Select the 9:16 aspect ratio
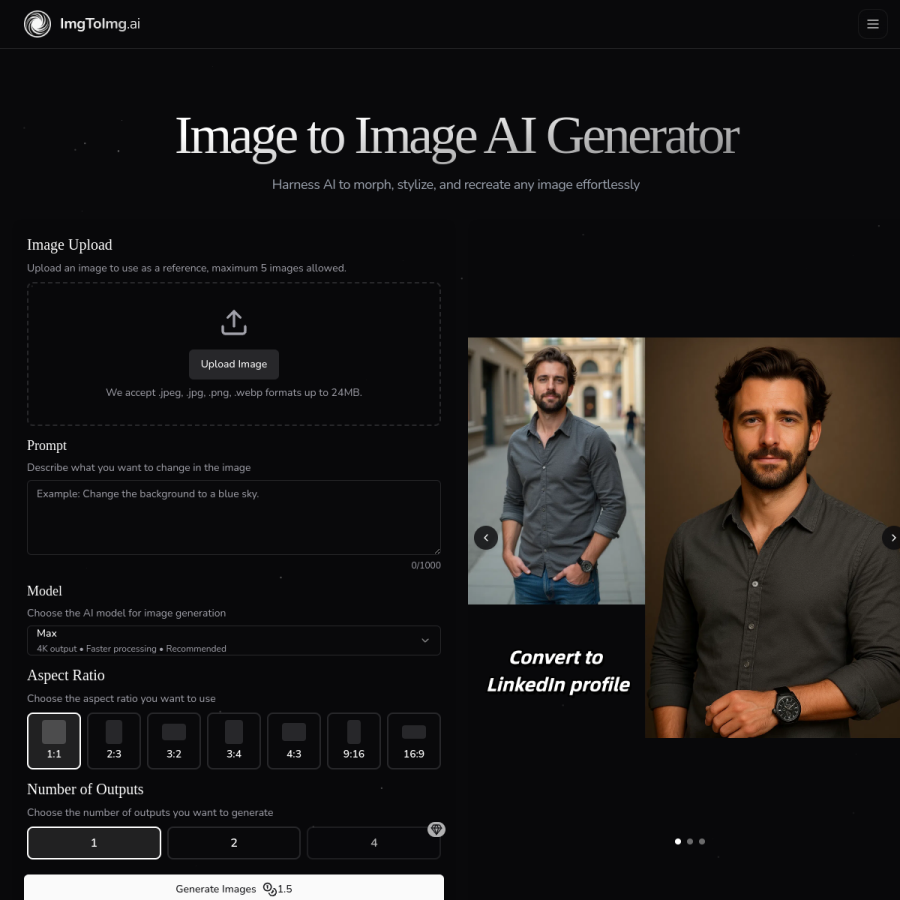 (354, 740)
